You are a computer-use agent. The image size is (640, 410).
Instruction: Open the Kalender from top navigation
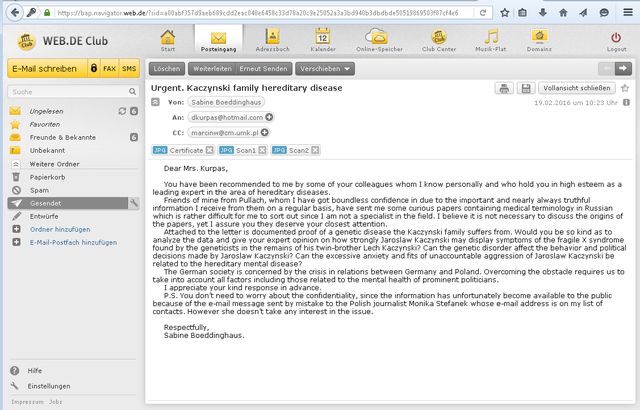(323, 39)
